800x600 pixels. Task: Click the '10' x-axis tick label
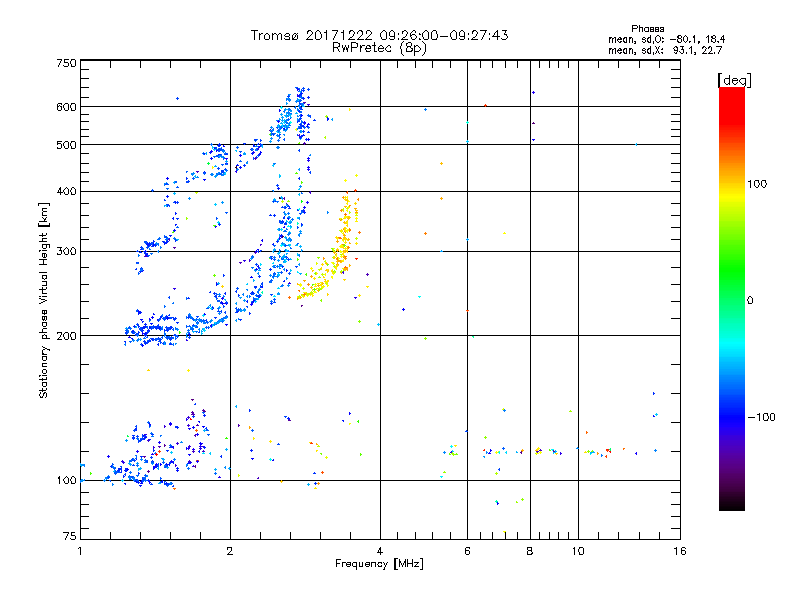tap(578, 551)
